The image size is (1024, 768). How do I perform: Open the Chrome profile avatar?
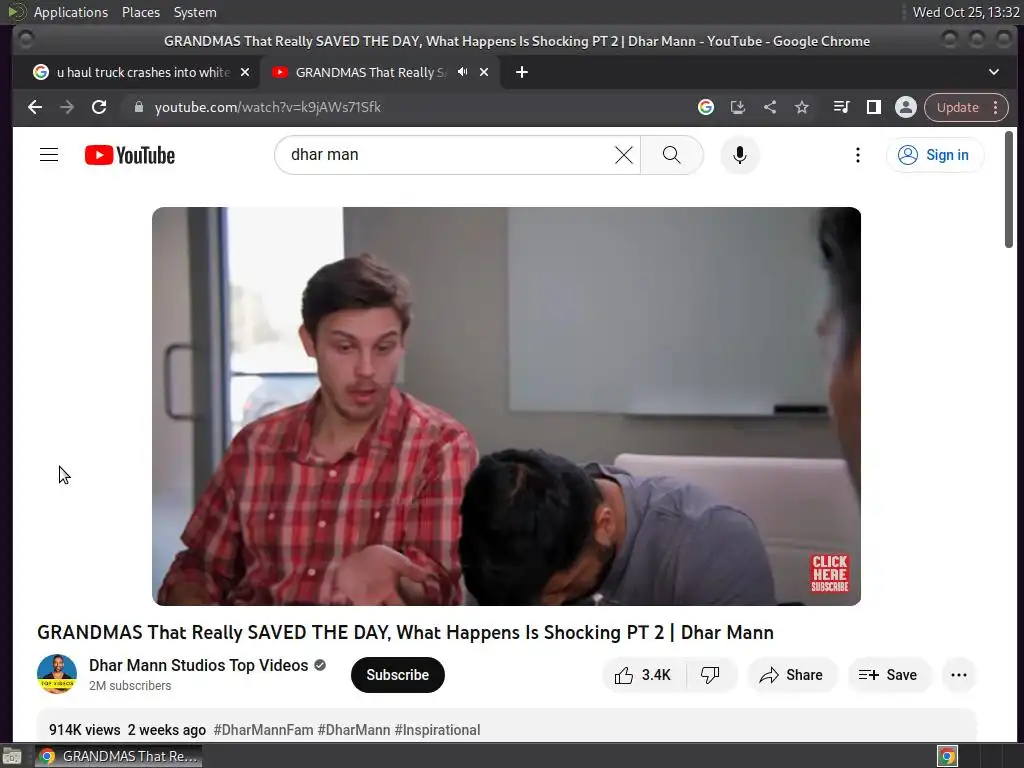tap(906, 107)
